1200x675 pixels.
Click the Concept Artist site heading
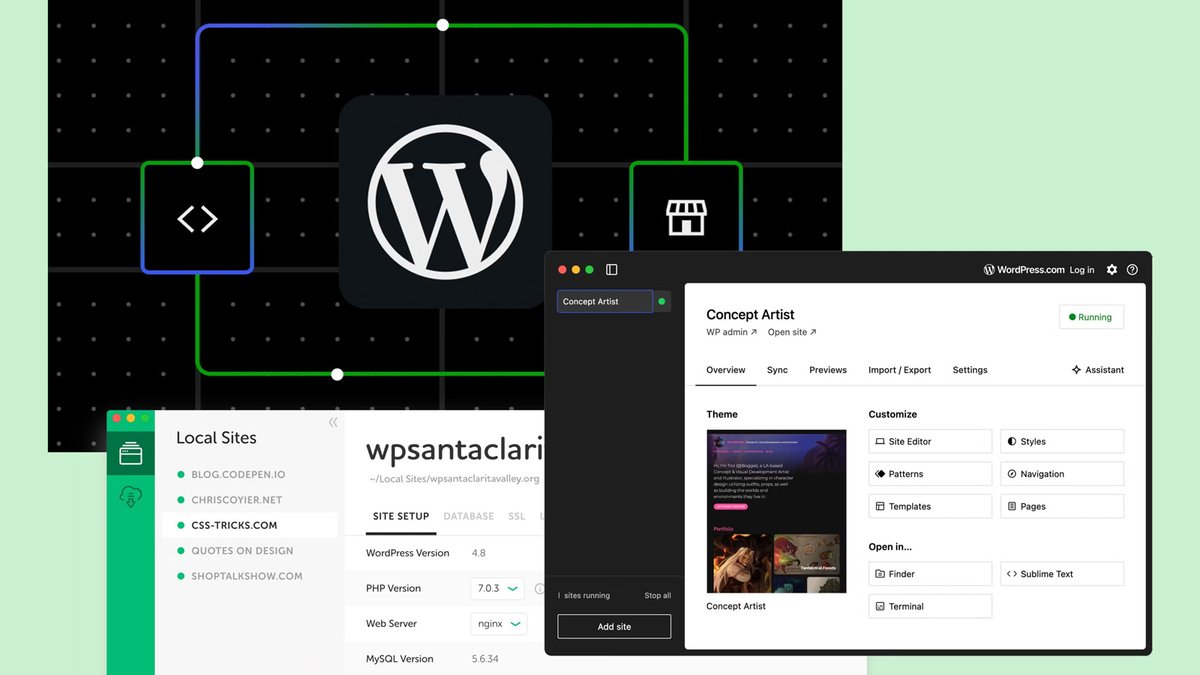tap(750, 314)
